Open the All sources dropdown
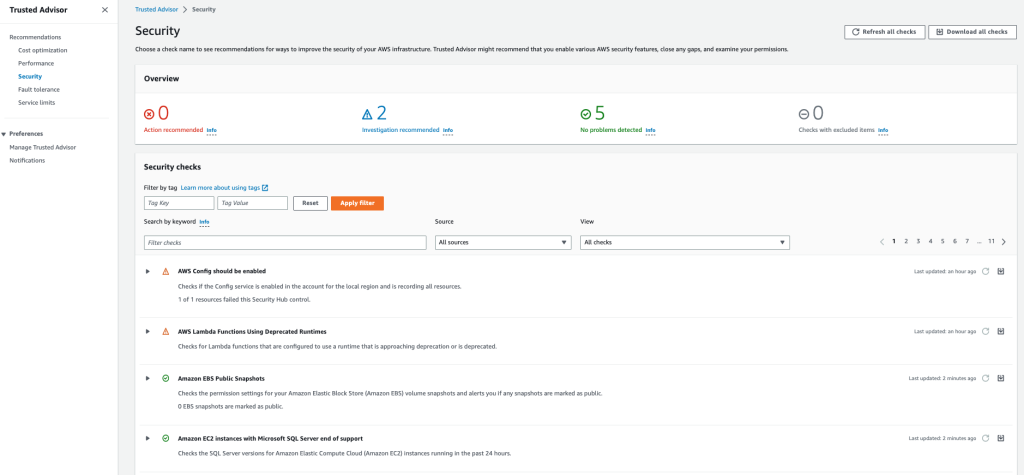 [503, 242]
